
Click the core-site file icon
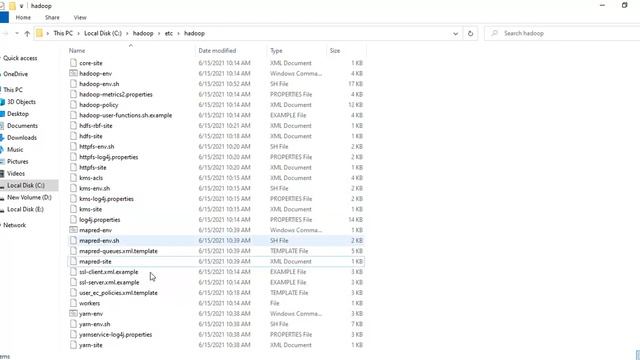click(73, 63)
